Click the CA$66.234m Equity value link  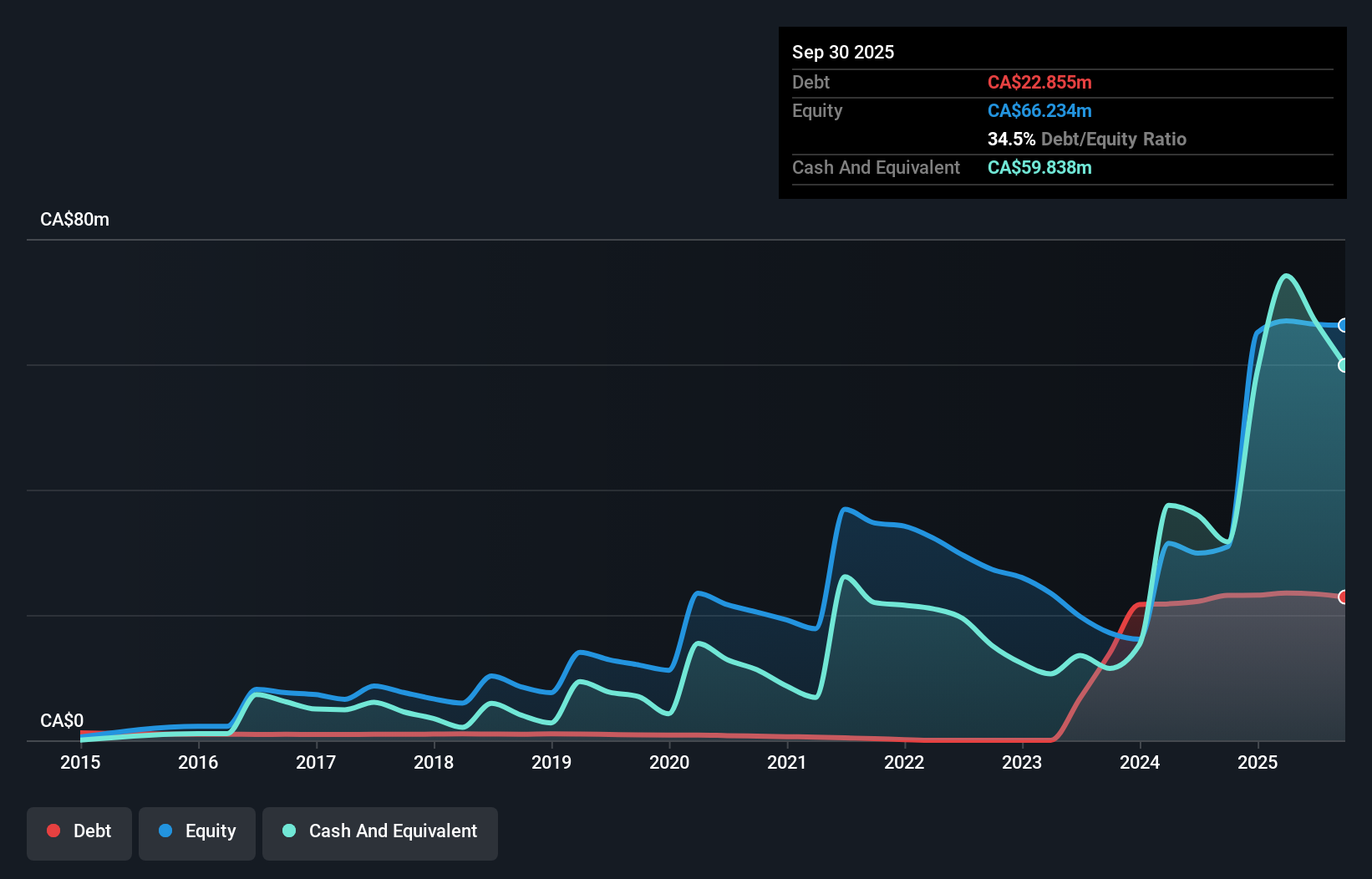click(1039, 110)
